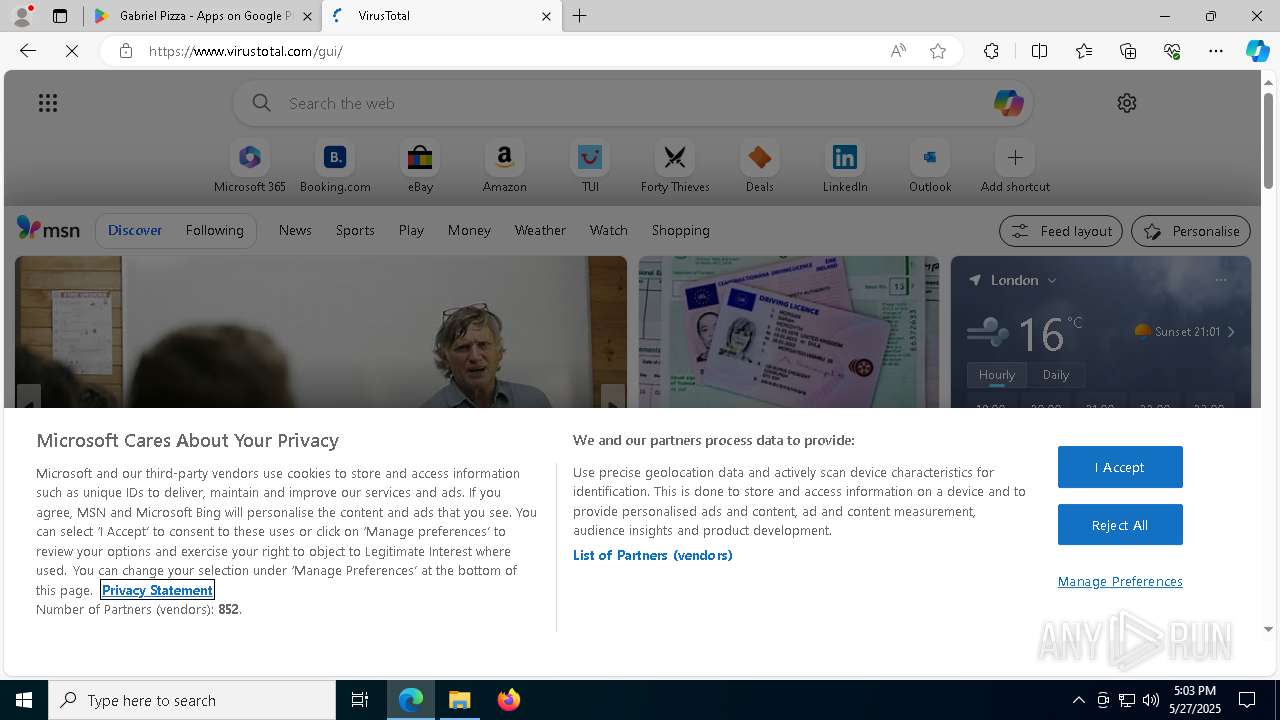The height and width of the screenshot is (720, 1280).
Task: Open the browser profile icon
Action: 22,16
